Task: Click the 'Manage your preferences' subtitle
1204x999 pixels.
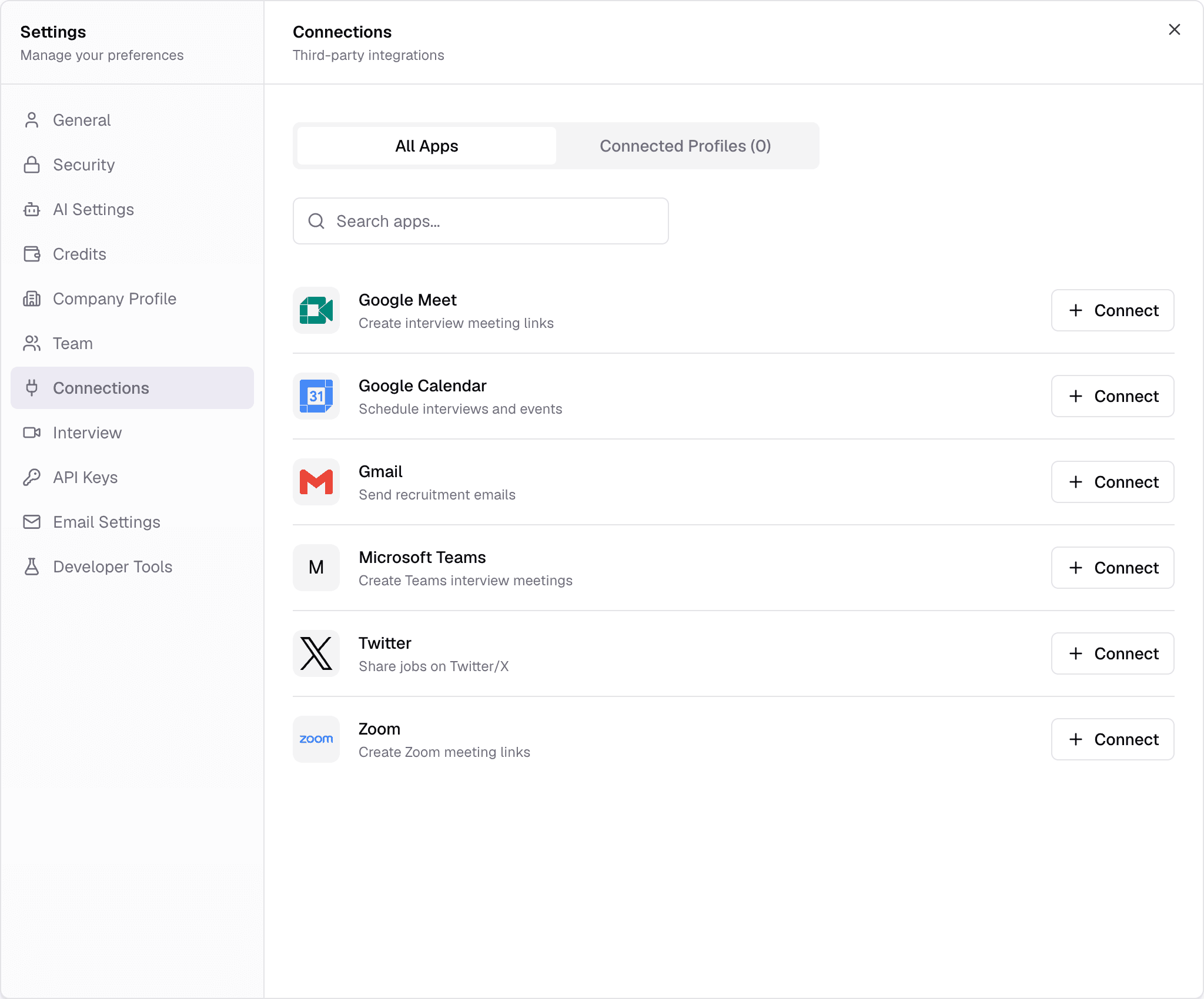Action: pos(102,55)
